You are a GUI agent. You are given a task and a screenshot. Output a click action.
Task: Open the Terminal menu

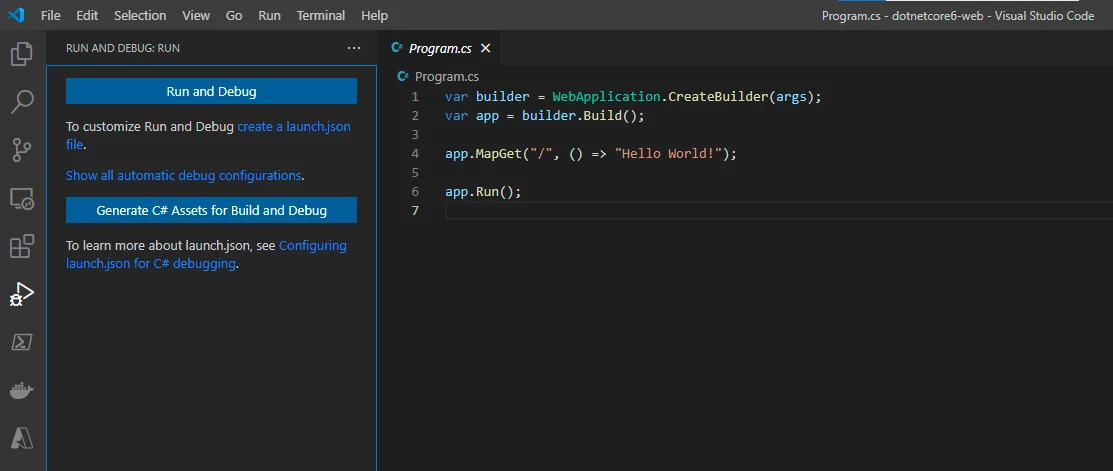pyautogui.click(x=321, y=16)
